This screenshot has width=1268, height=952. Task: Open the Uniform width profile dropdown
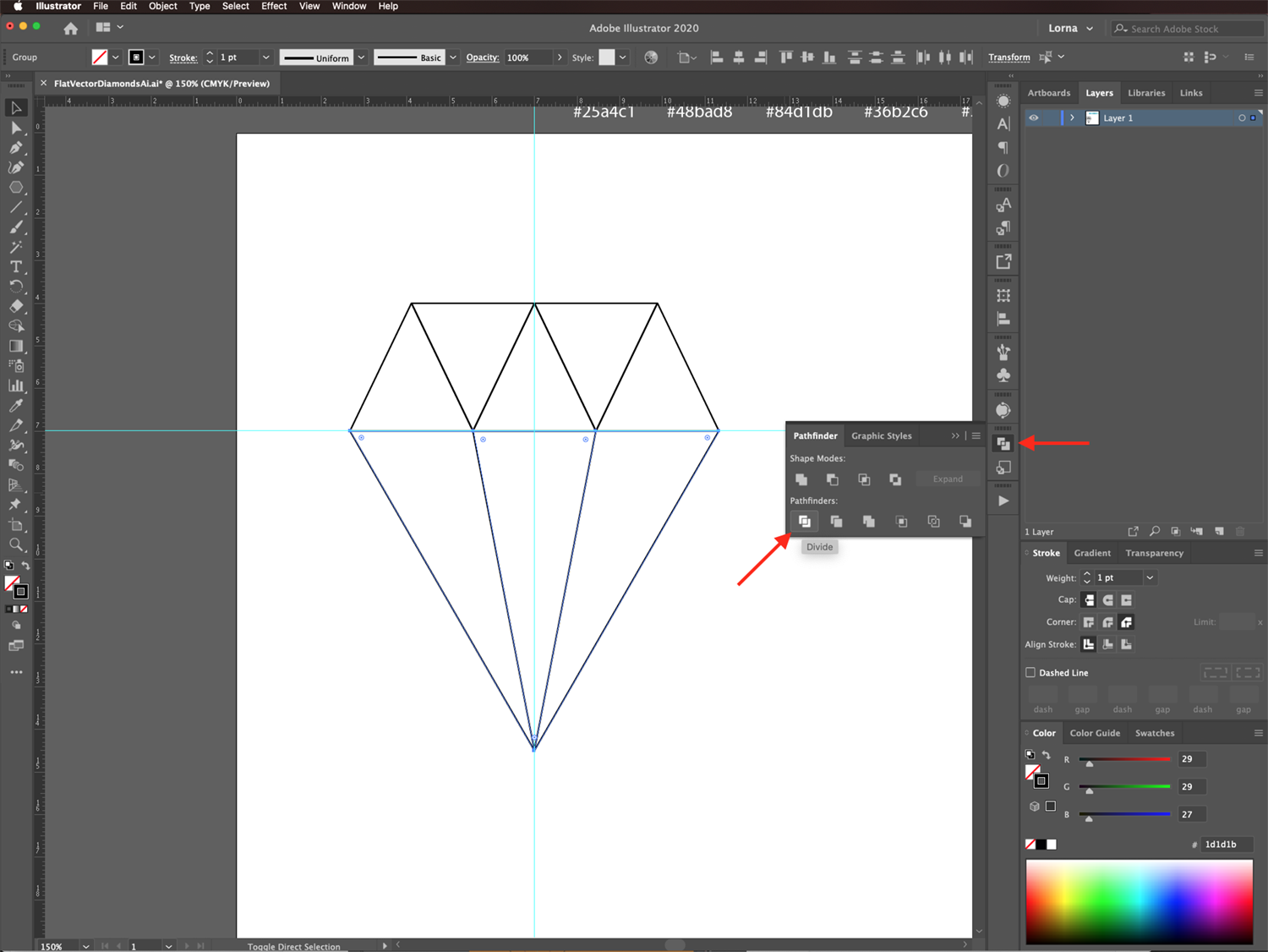[x=361, y=57]
